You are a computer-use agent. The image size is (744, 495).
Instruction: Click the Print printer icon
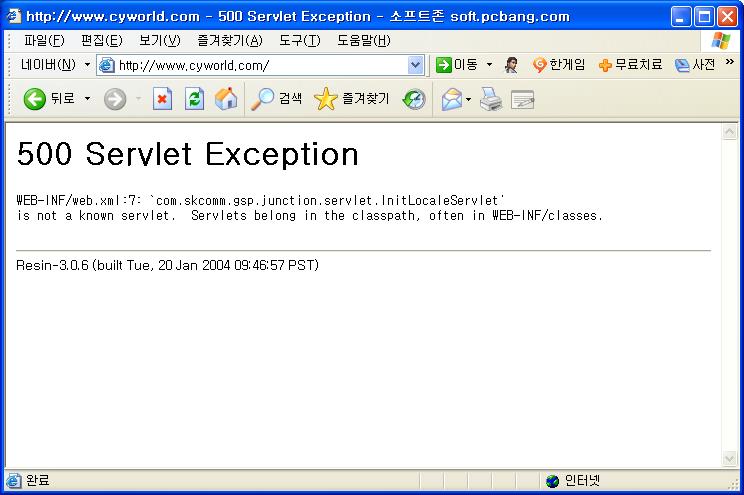click(x=490, y=98)
